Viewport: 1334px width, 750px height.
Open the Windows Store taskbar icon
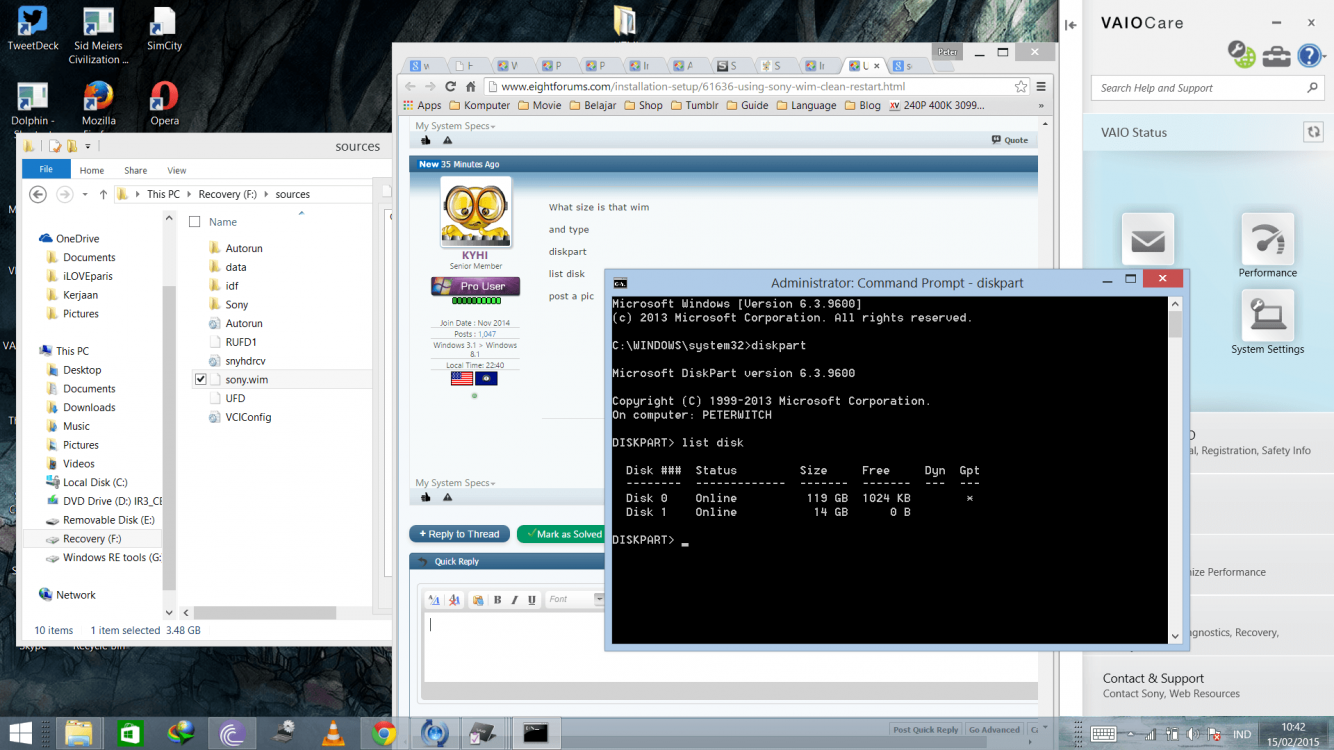[x=130, y=733]
